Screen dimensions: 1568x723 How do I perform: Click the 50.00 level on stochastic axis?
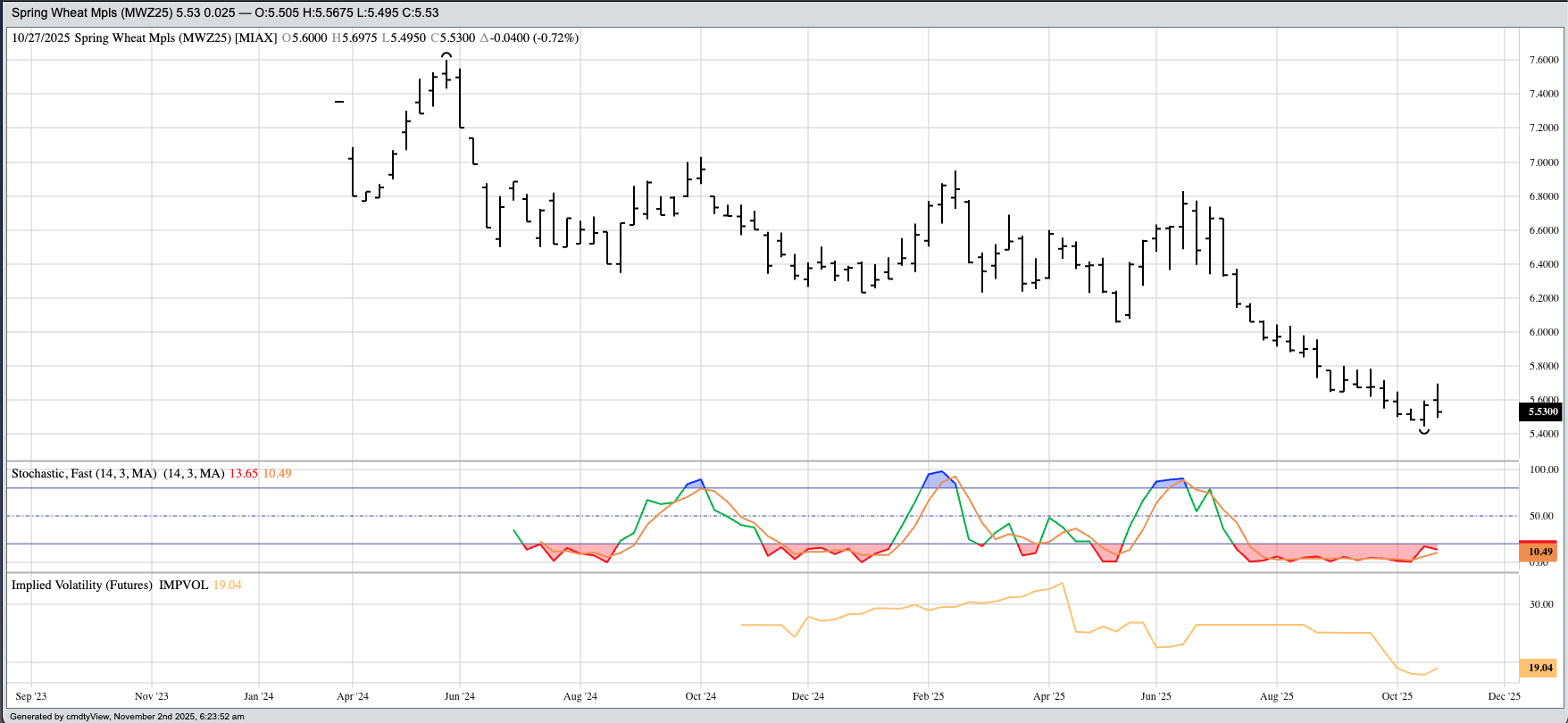click(1542, 516)
